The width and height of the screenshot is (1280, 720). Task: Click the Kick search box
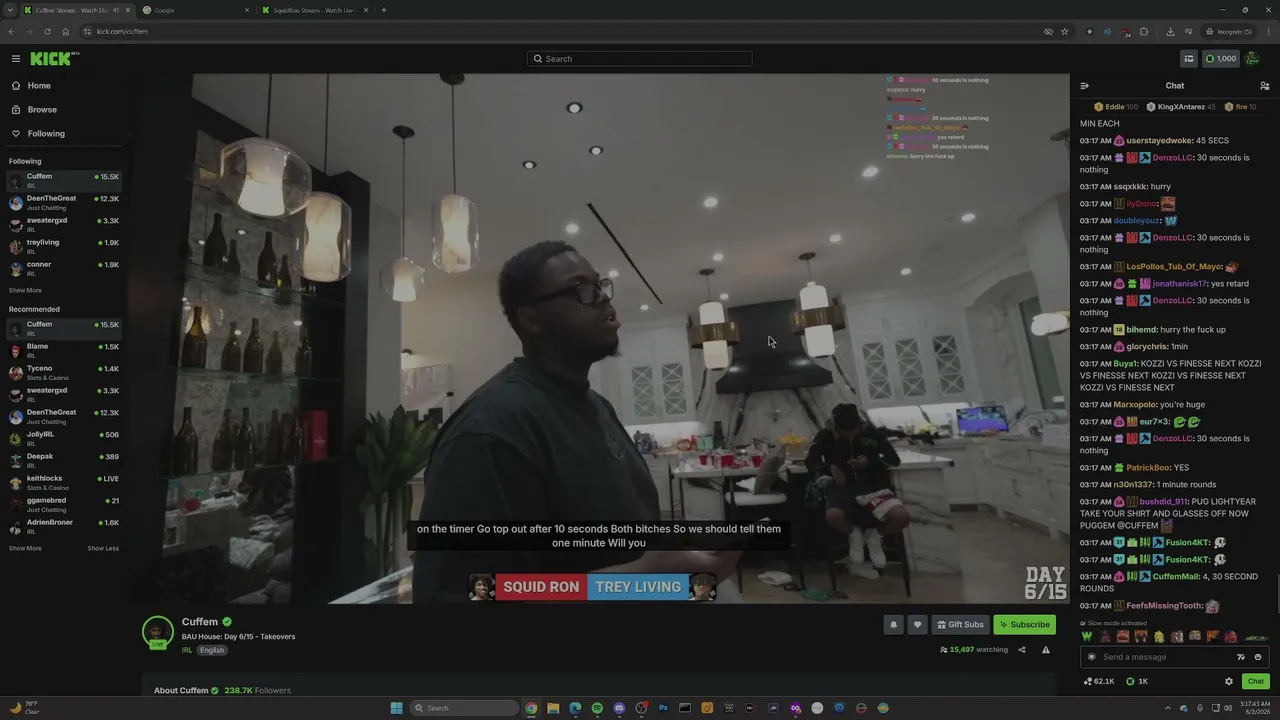[x=639, y=59]
